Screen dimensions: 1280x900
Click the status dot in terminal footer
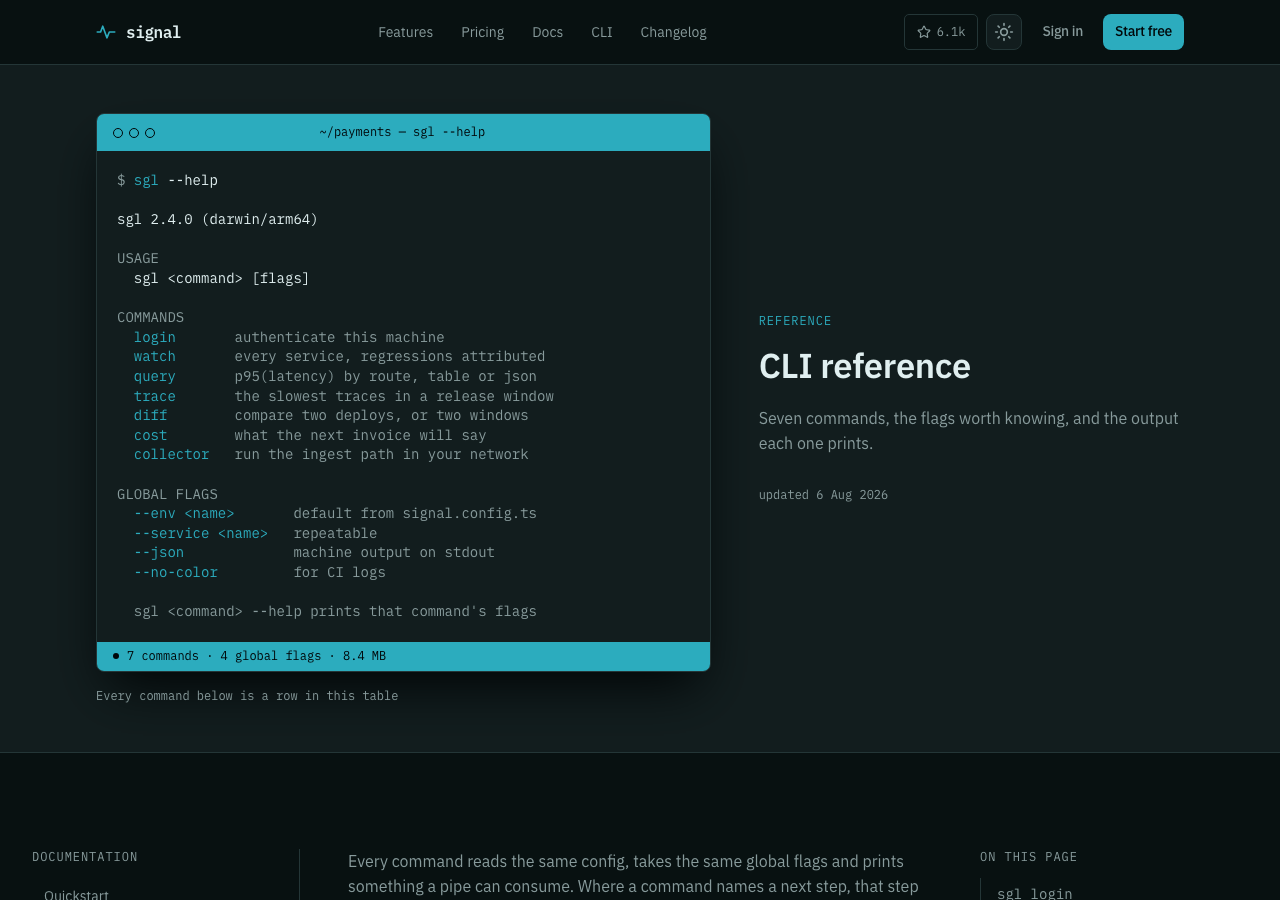116,656
